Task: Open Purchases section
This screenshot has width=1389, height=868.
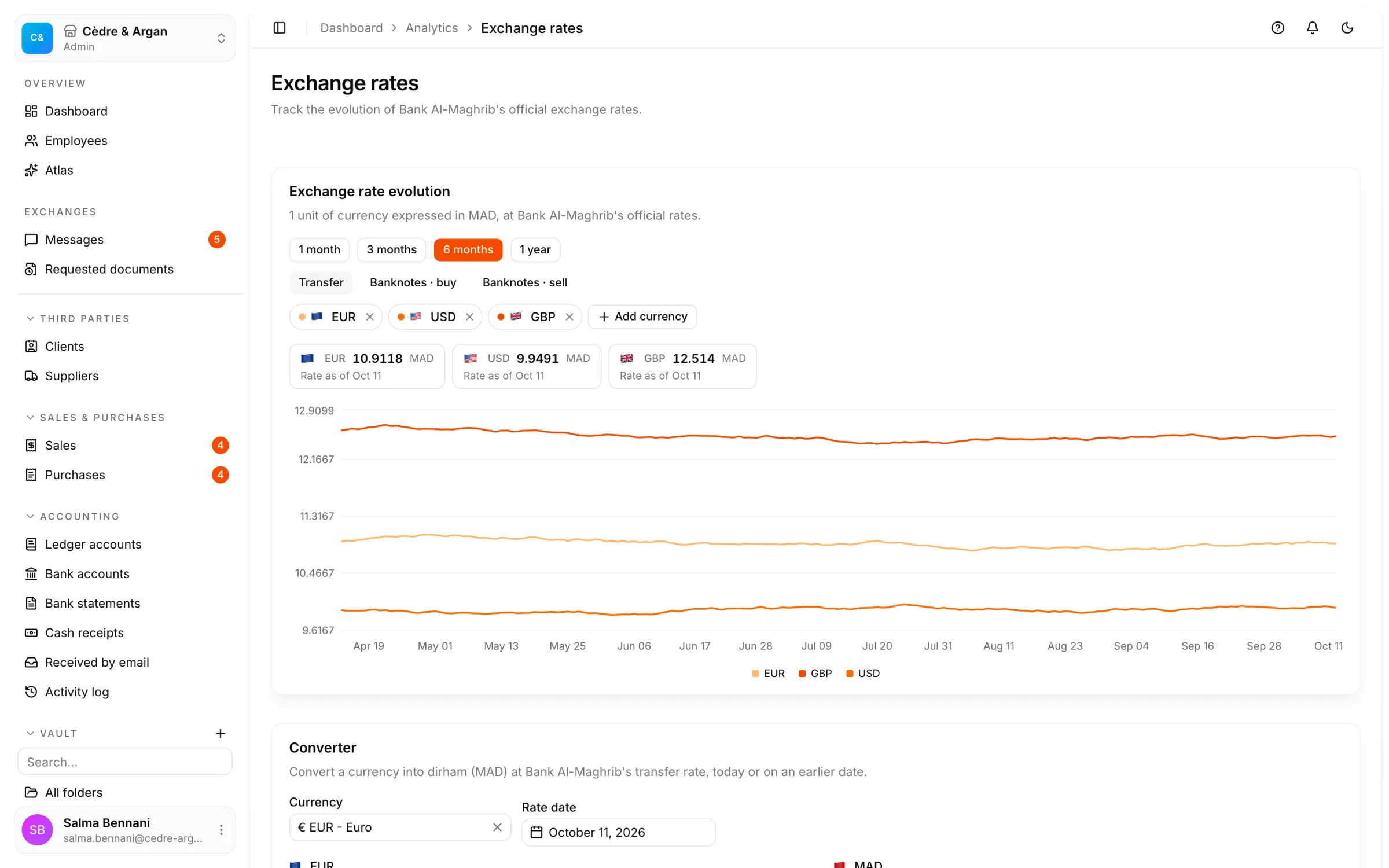Action: (126, 475)
